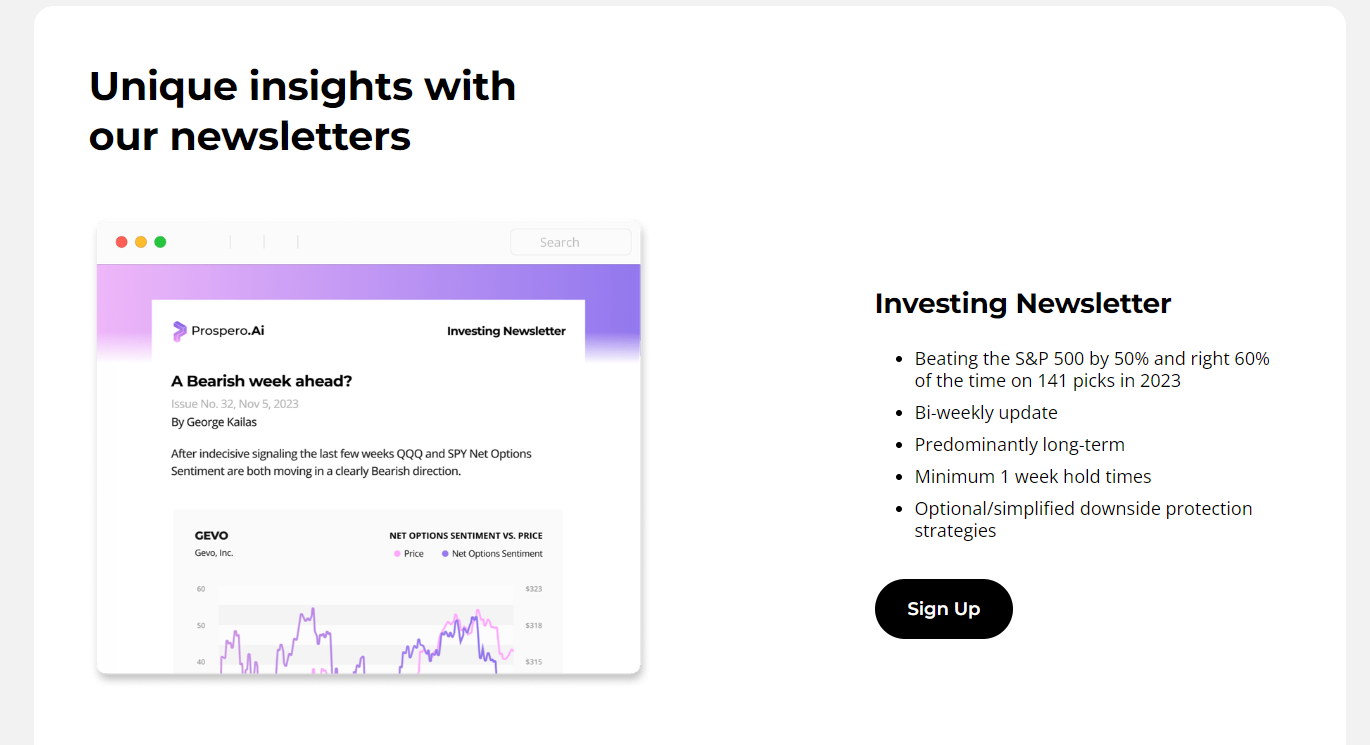Click the Bi-weekly update bullet
1370x745 pixels.
985,412
